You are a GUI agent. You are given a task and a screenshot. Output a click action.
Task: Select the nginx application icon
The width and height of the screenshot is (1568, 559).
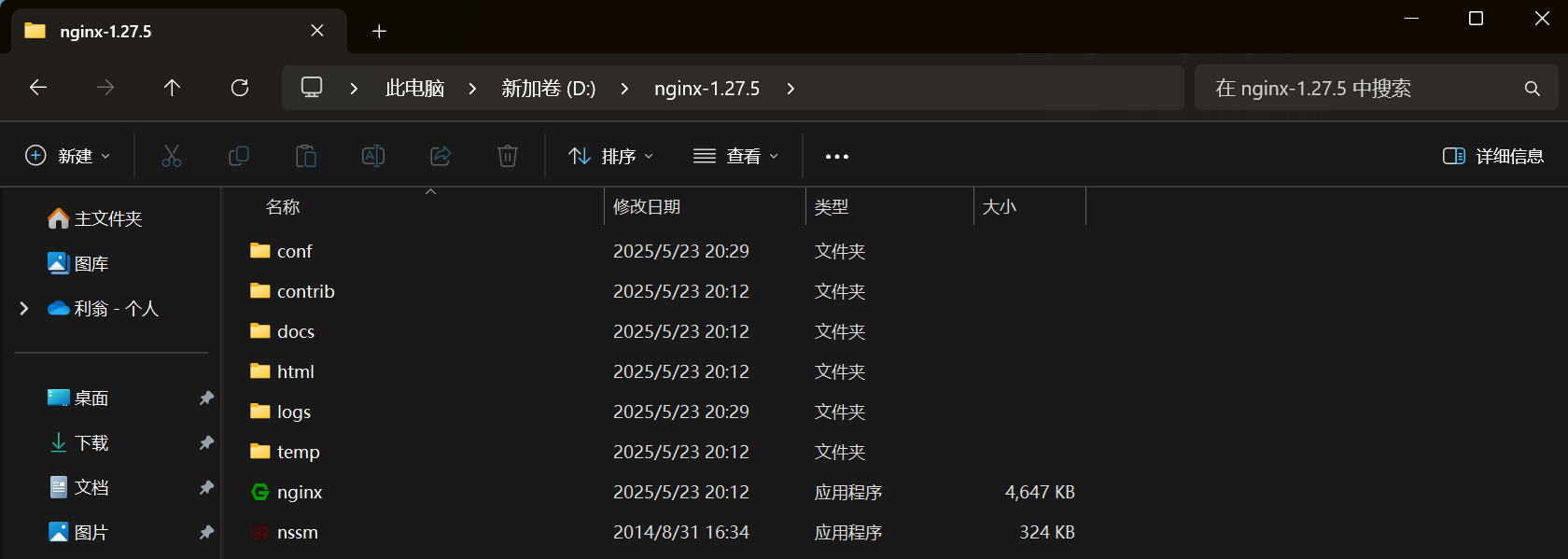tap(260, 492)
